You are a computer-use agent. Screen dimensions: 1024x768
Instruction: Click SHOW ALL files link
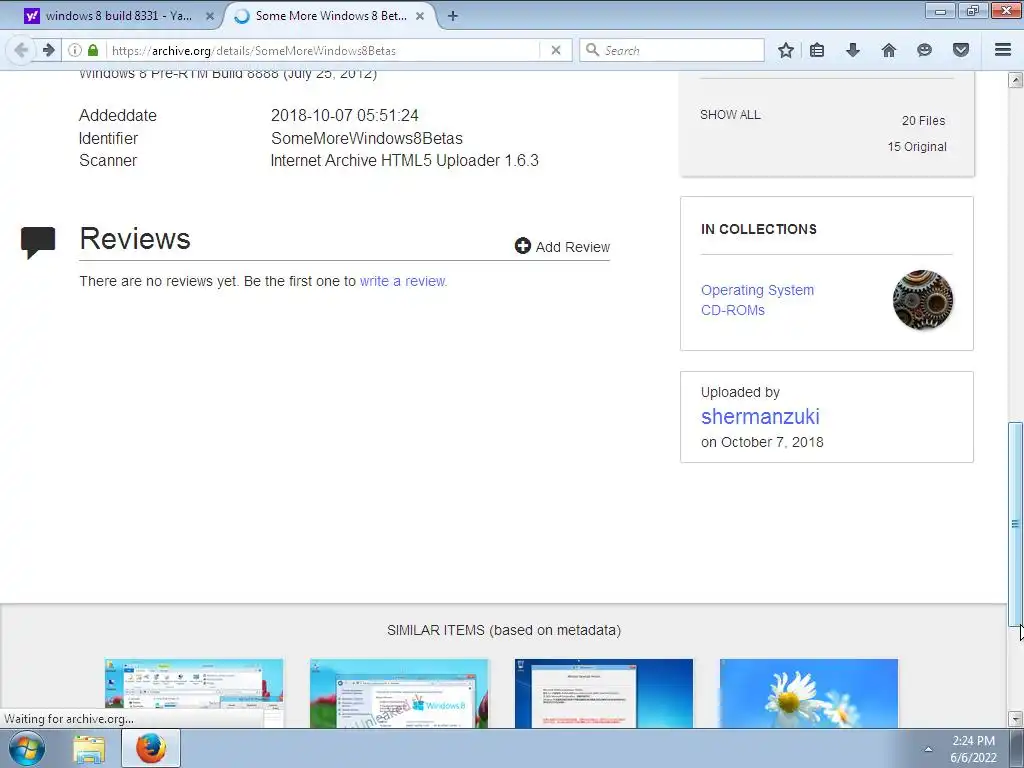point(730,115)
